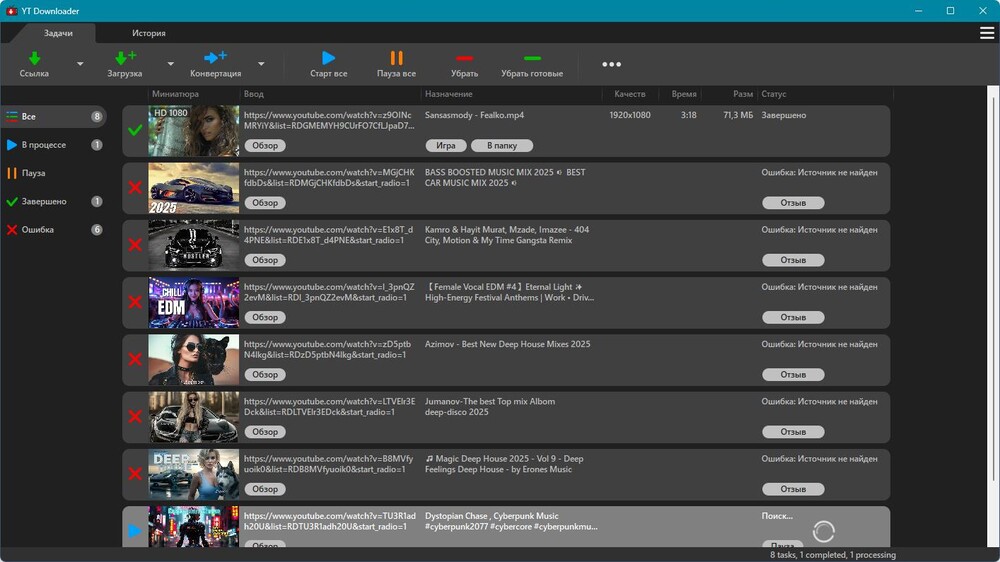Click the Sansasmody HD 1080 thumbnail
The height and width of the screenshot is (562, 1000).
pyautogui.click(x=194, y=131)
